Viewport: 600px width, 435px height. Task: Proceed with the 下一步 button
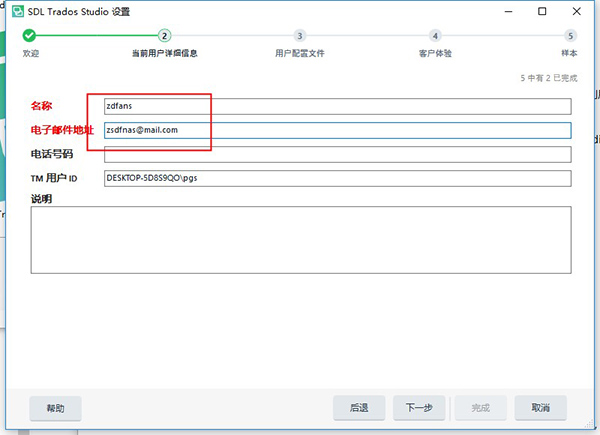pyautogui.click(x=419, y=408)
